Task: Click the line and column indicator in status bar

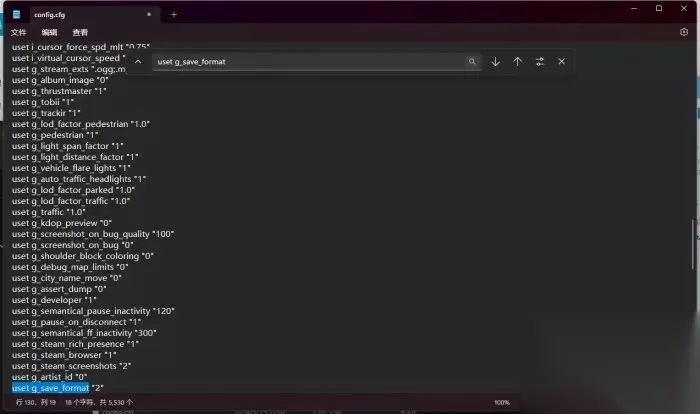Action: pos(36,402)
